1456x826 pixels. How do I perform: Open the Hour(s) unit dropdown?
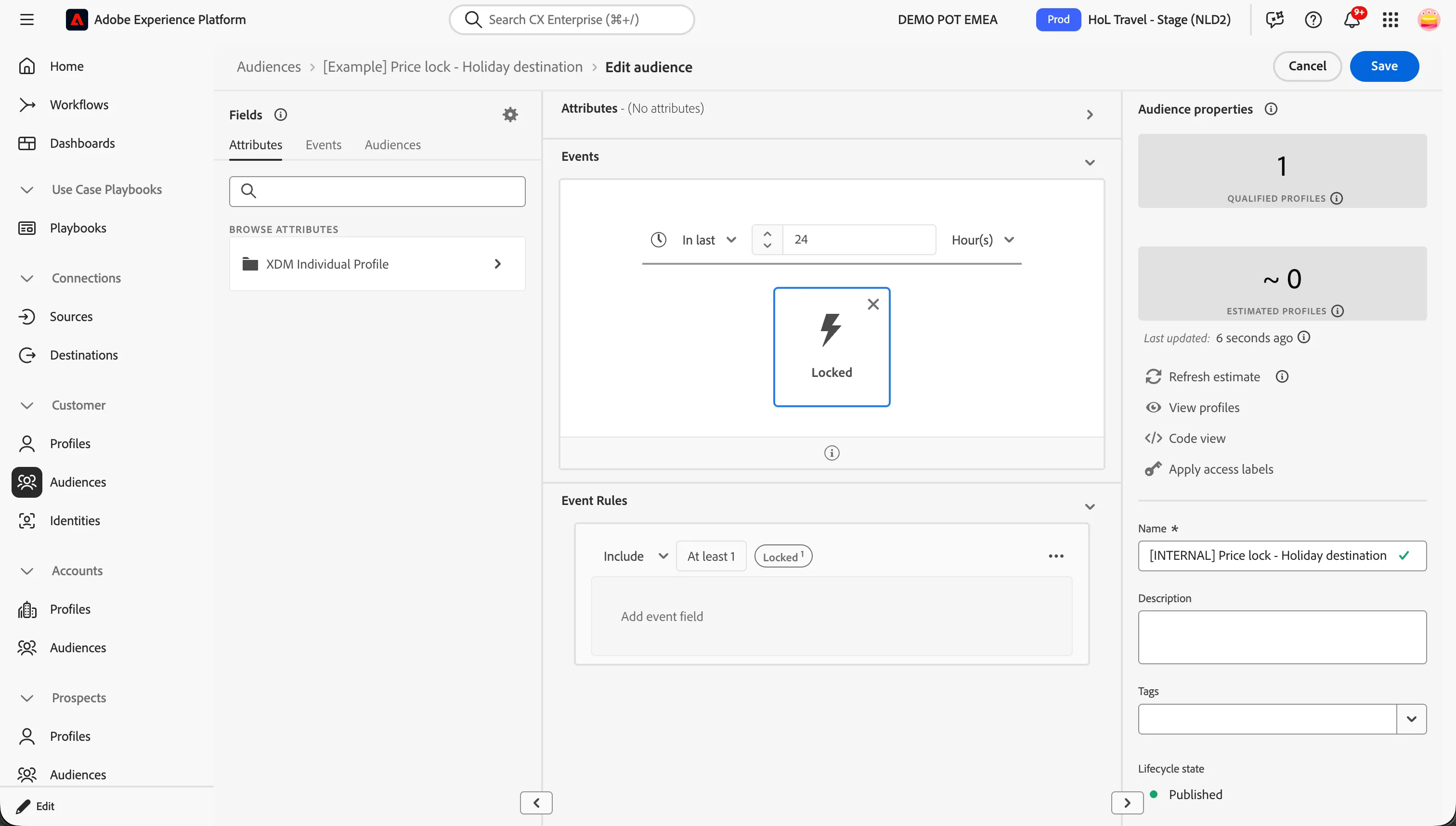(x=983, y=240)
